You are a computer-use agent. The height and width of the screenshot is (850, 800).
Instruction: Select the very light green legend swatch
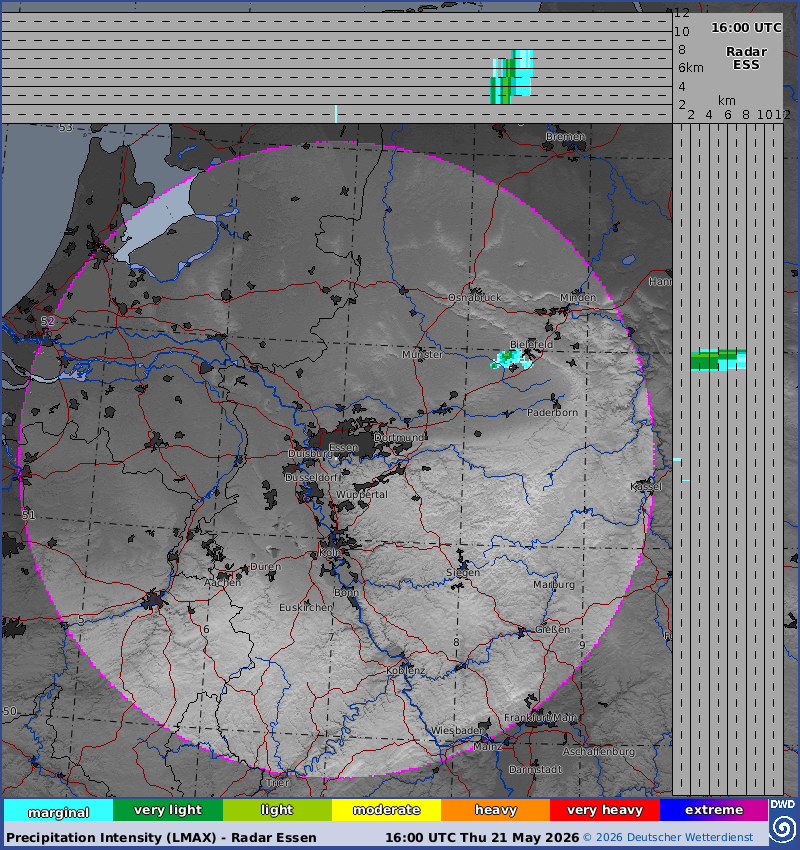coord(168,810)
